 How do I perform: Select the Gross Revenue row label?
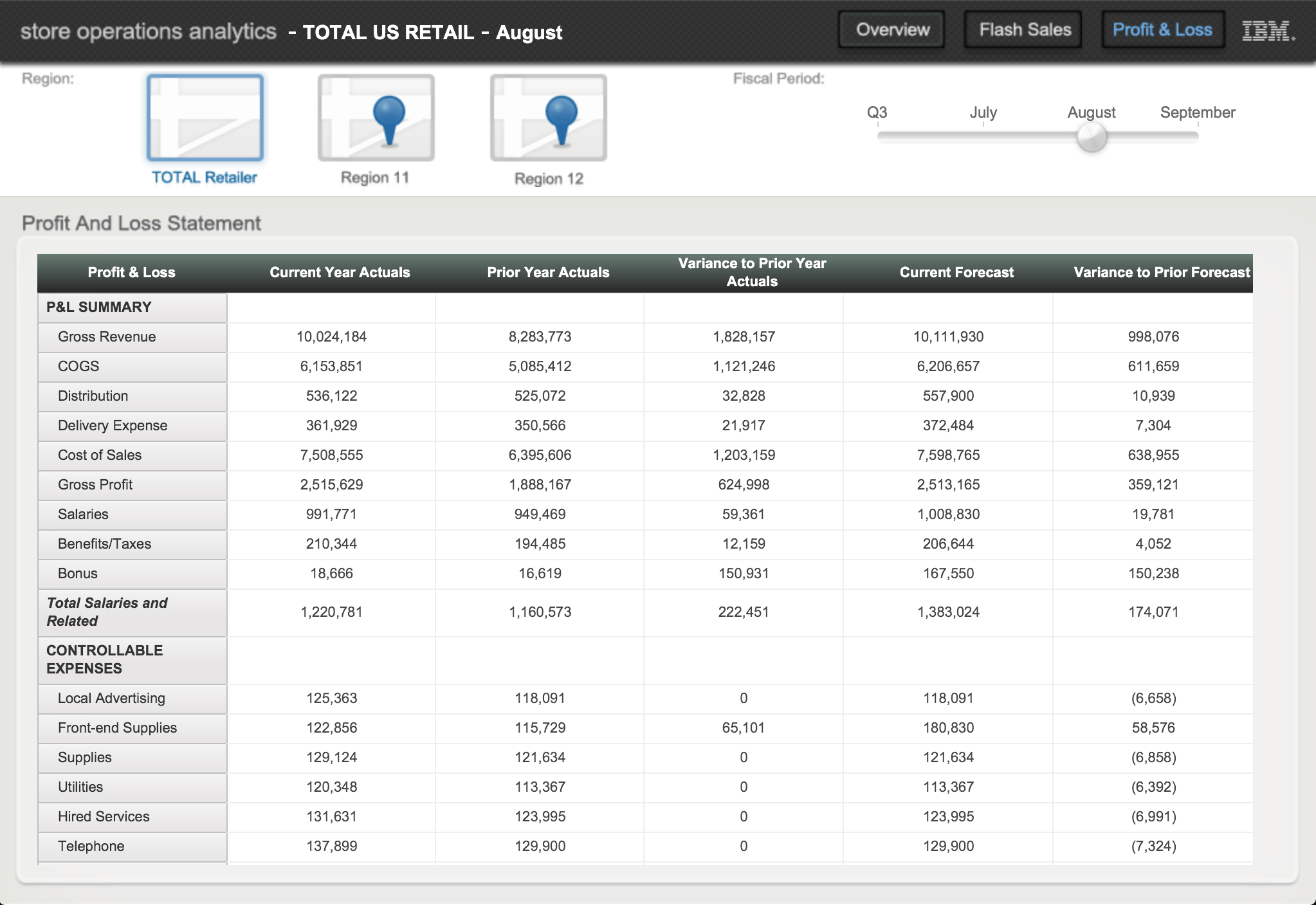(x=107, y=337)
